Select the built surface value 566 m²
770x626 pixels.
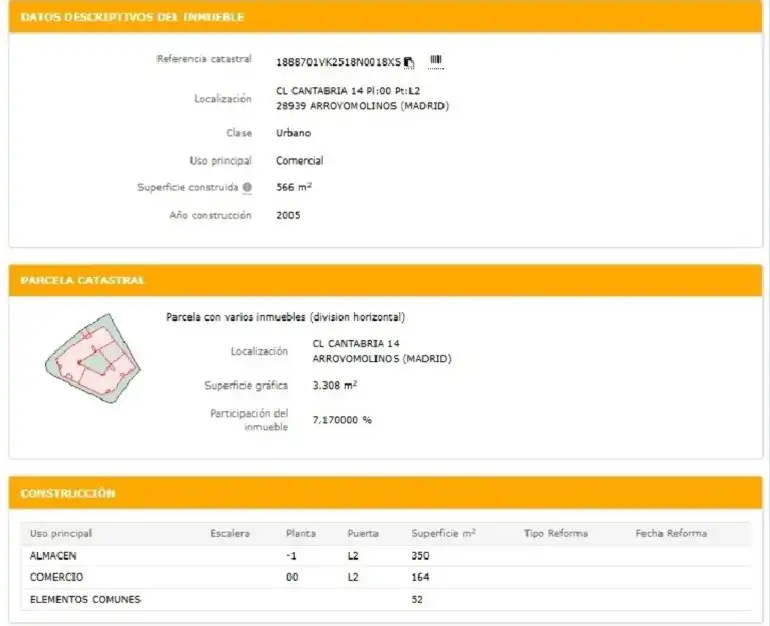pos(294,187)
